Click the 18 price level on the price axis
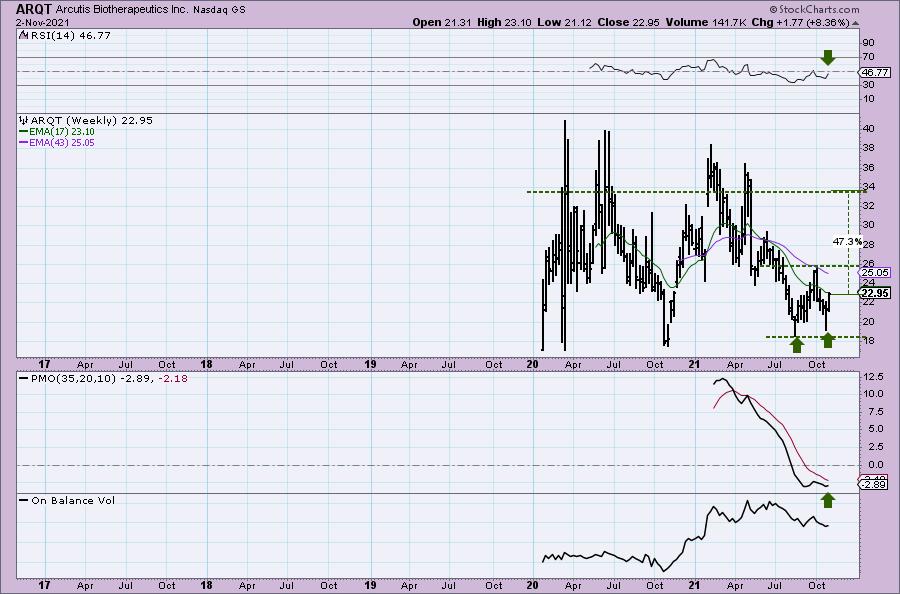 [x=869, y=341]
